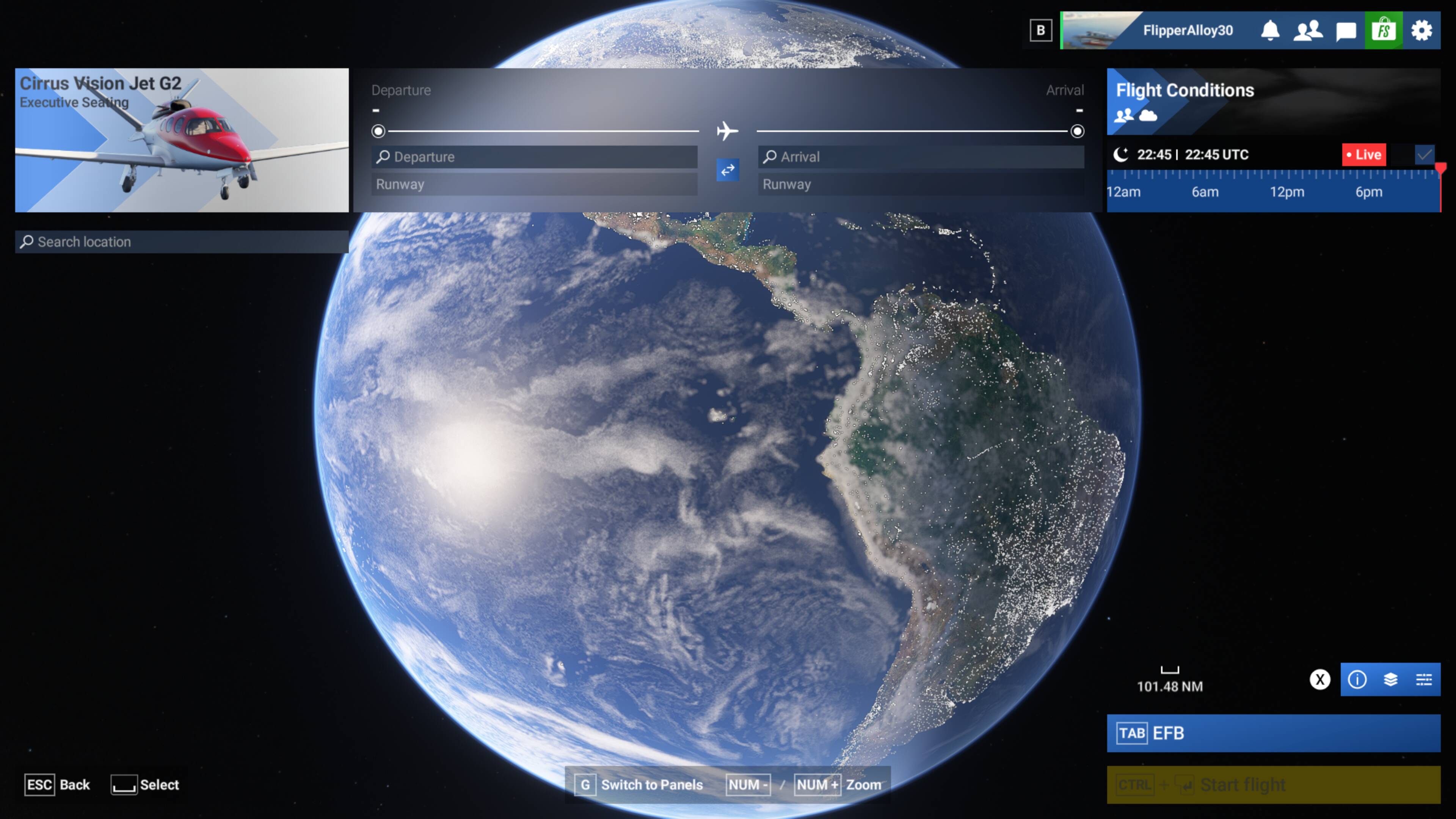Click the B key badge

(x=1040, y=30)
